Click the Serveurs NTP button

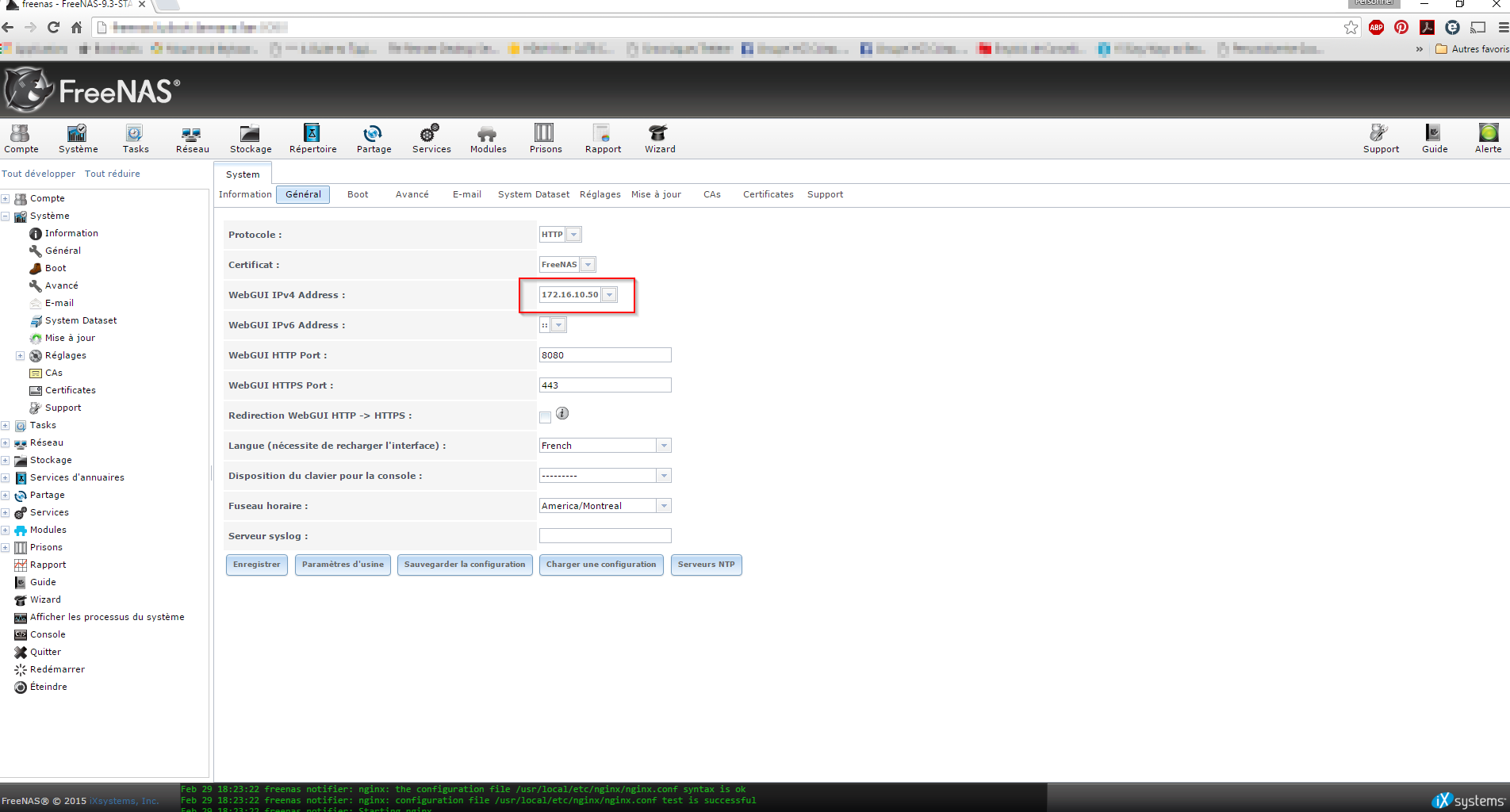(x=707, y=565)
